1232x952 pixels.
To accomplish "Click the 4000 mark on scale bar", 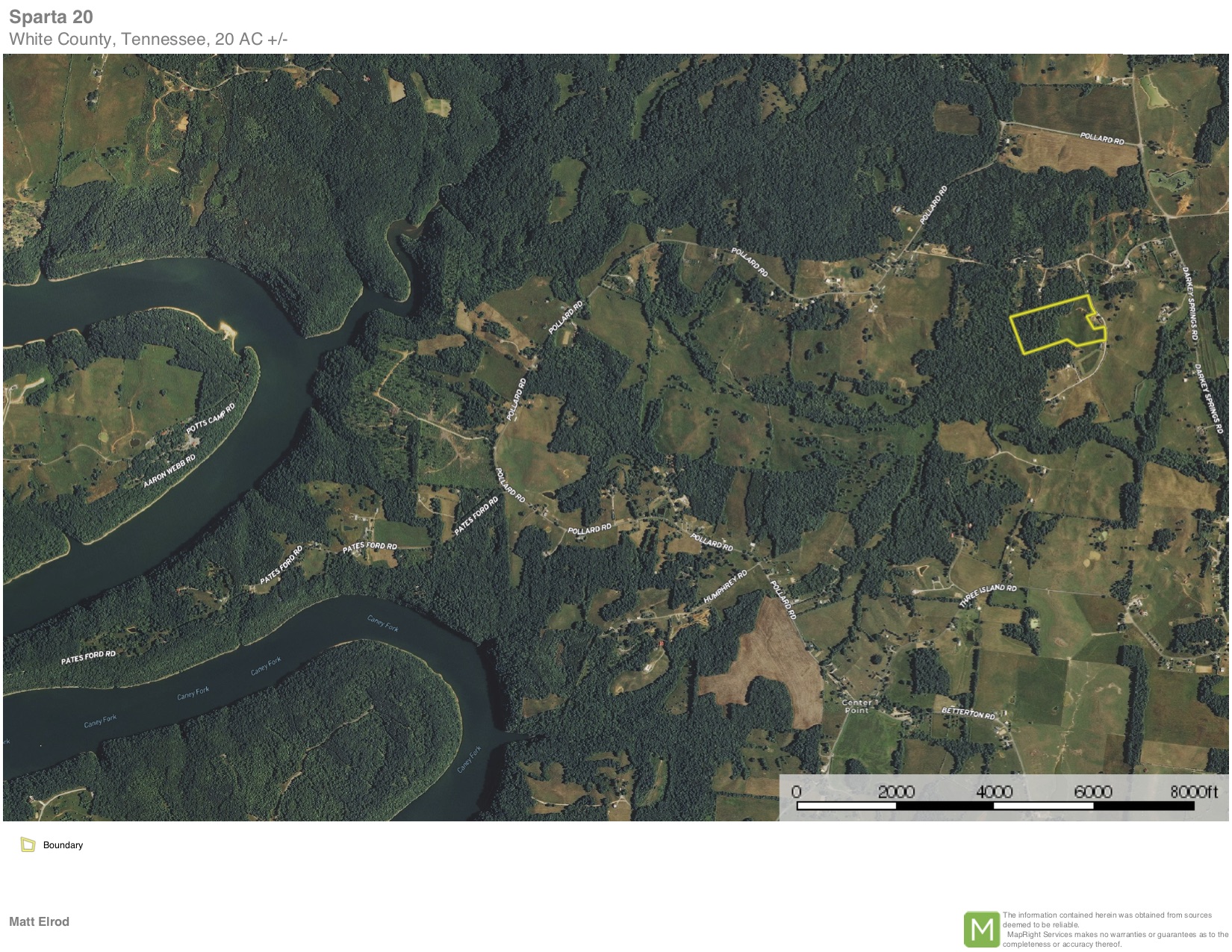I will coord(994,791).
